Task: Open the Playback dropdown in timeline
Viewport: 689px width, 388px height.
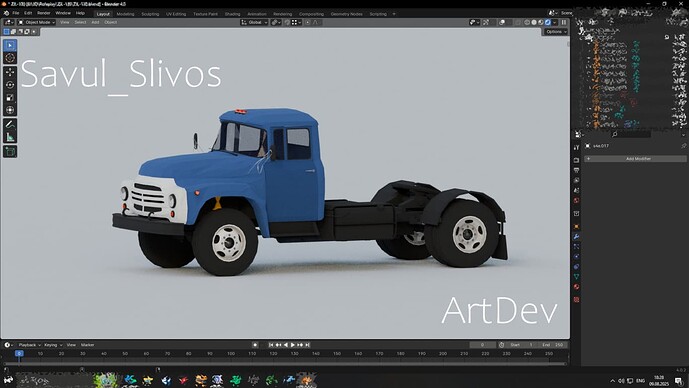Action: click(29, 345)
